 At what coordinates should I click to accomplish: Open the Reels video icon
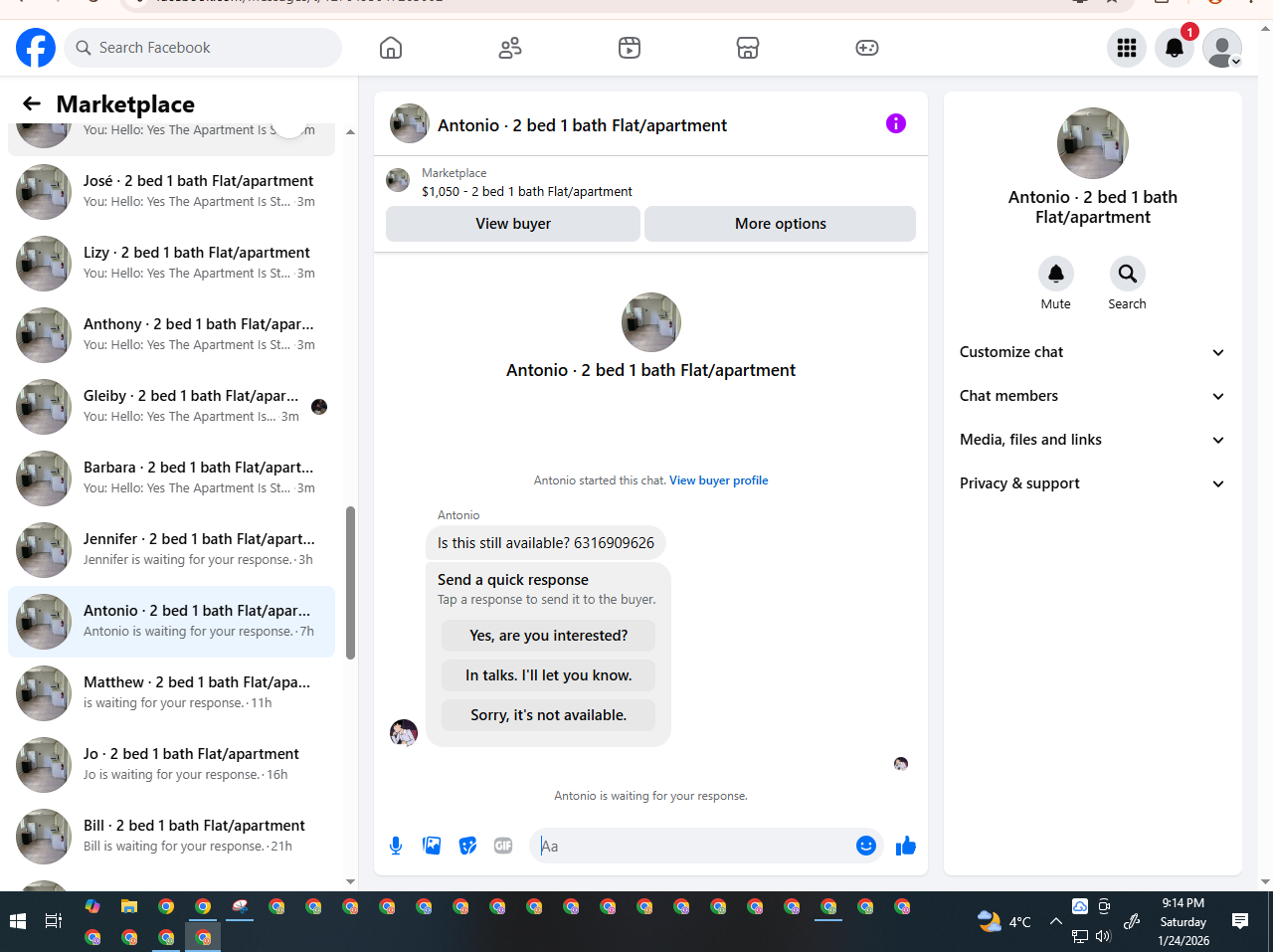tap(630, 48)
